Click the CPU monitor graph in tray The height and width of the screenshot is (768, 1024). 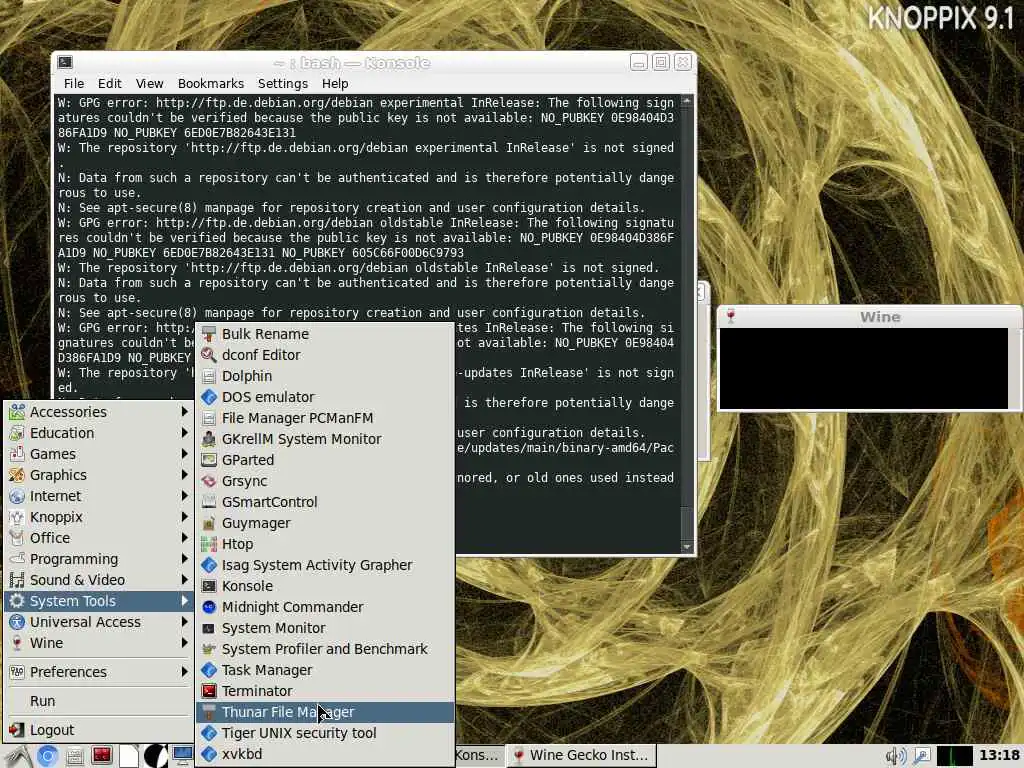(954, 756)
